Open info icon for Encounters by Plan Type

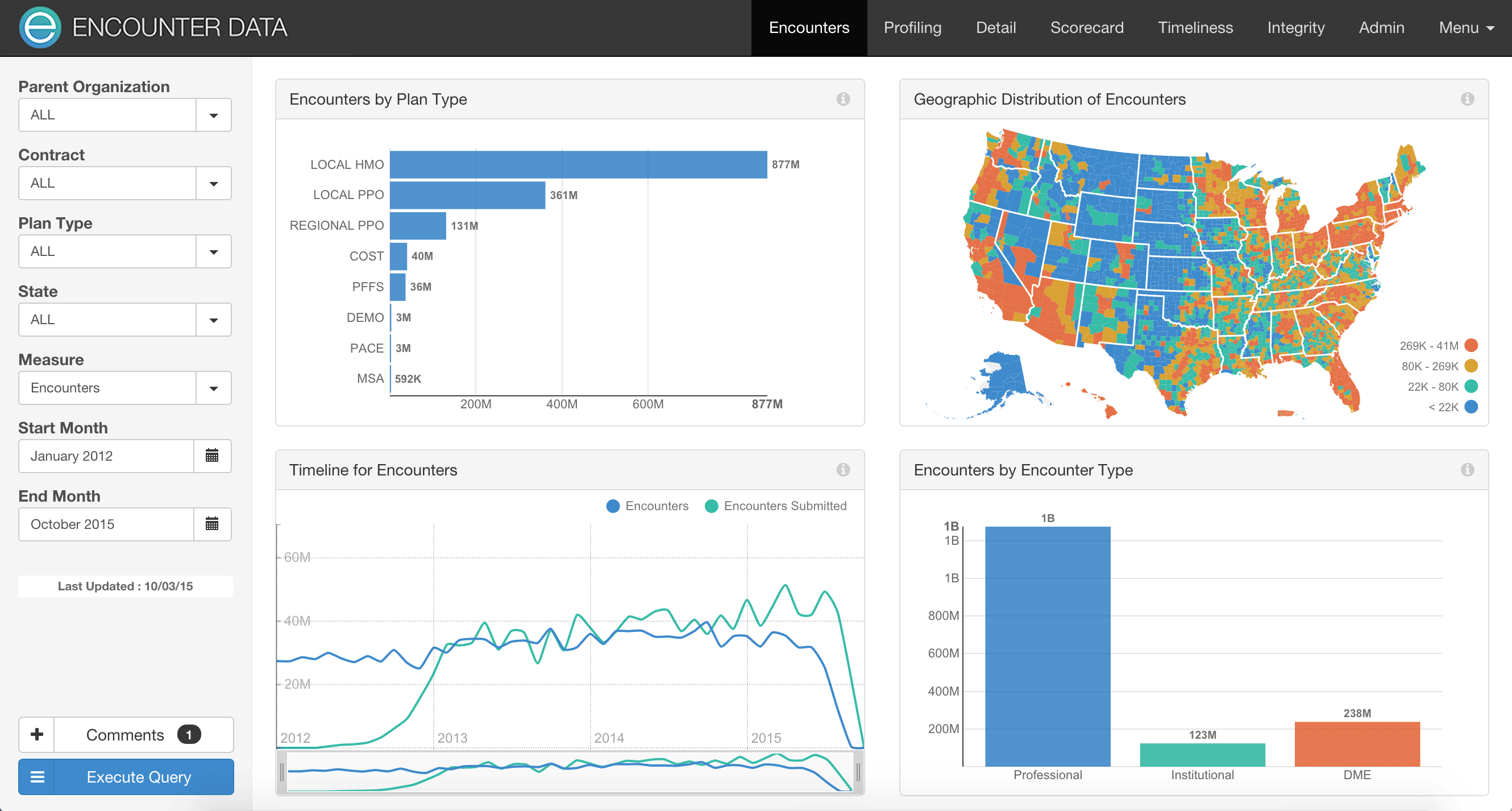(x=843, y=100)
